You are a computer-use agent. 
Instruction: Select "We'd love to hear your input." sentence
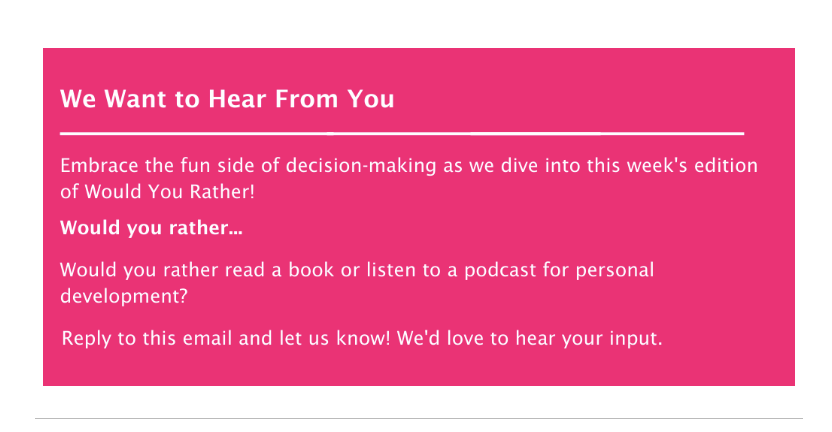pyautogui.click(x=530, y=339)
